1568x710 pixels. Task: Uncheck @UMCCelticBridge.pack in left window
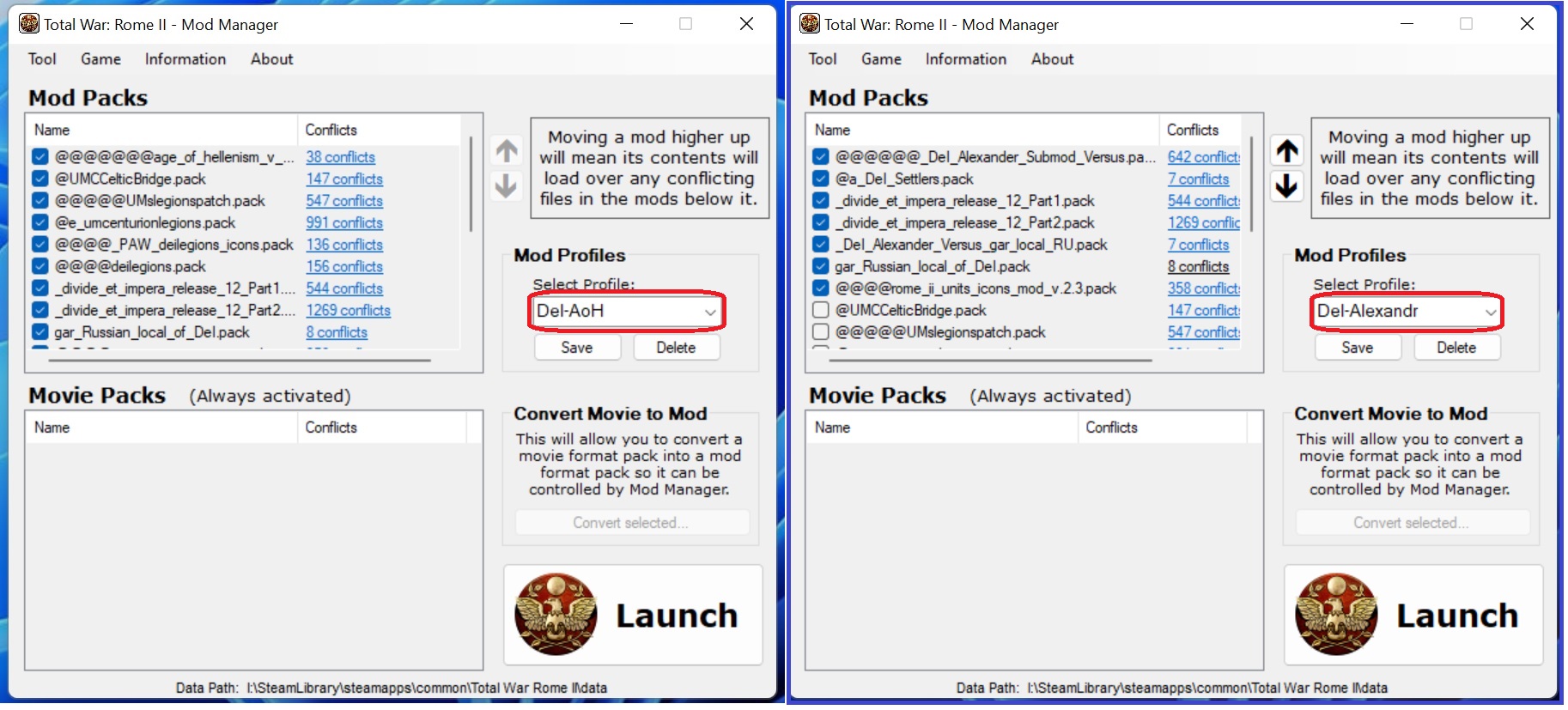point(40,179)
